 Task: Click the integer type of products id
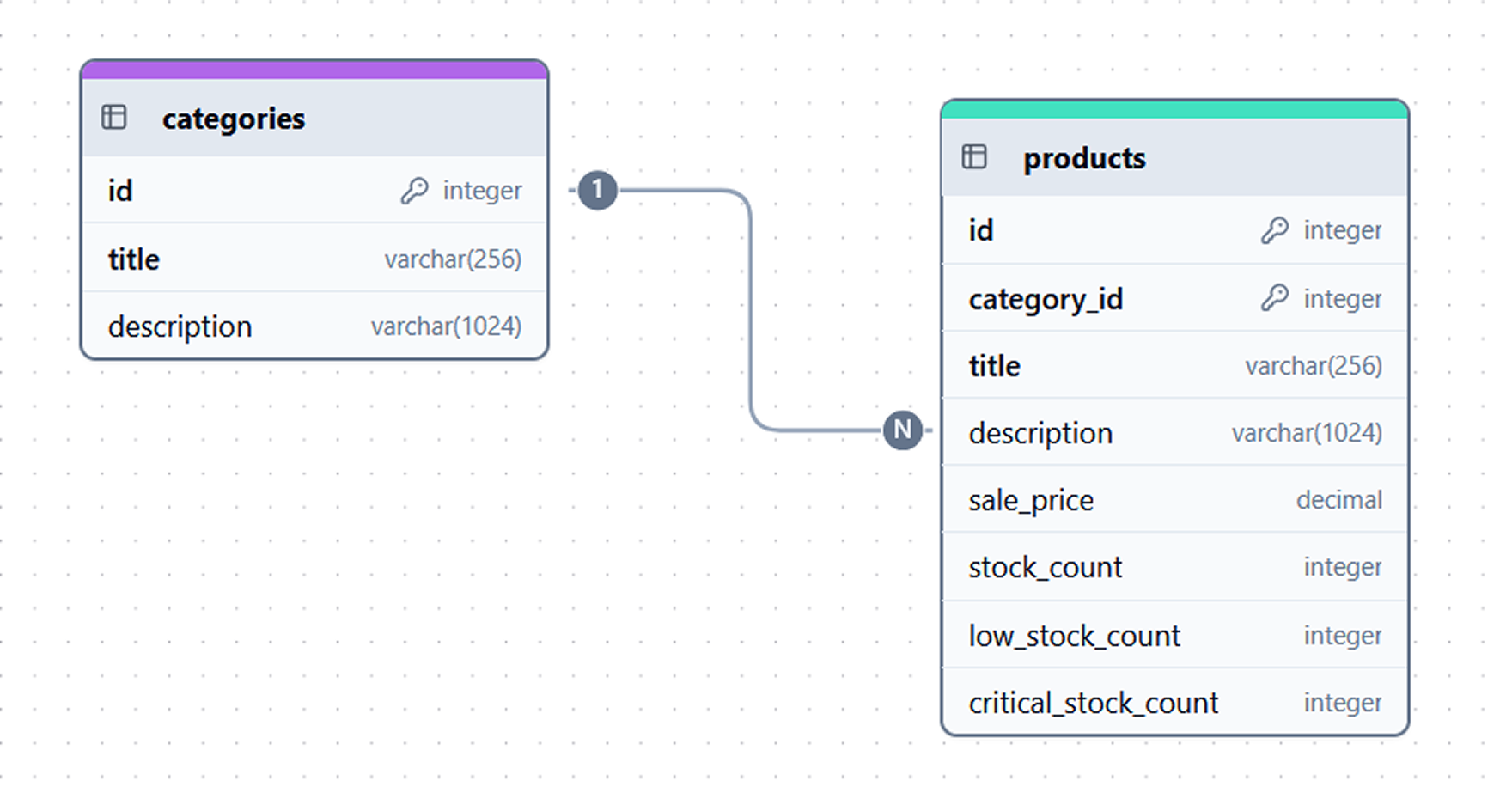pyautogui.click(x=1343, y=230)
